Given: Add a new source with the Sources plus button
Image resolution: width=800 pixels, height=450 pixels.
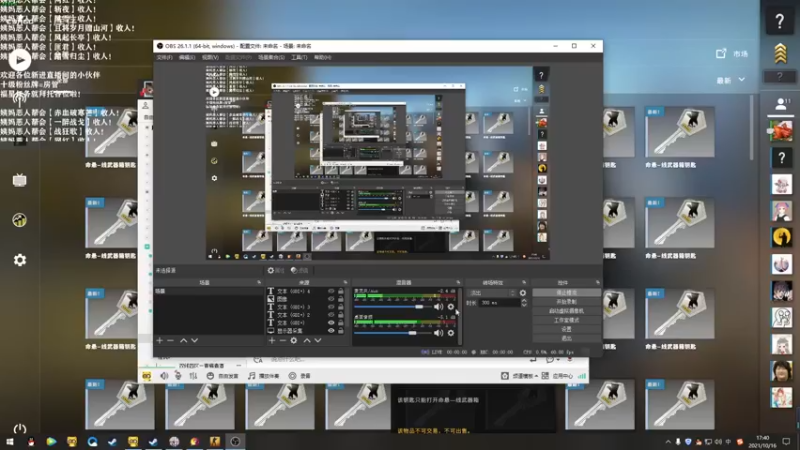Looking at the screenshot, I should [x=272, y=341].
